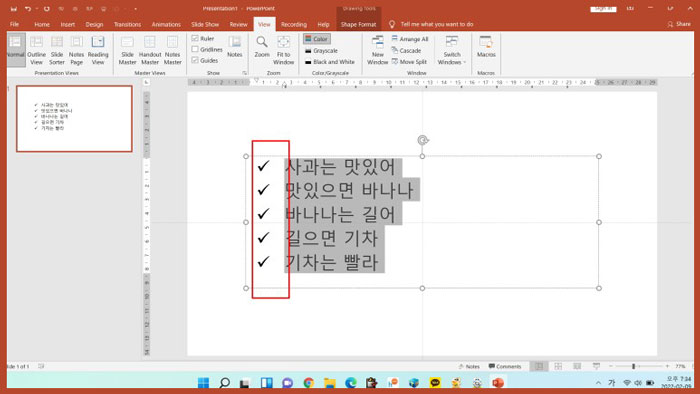Open Notes Master view

[x=172, y=50]
